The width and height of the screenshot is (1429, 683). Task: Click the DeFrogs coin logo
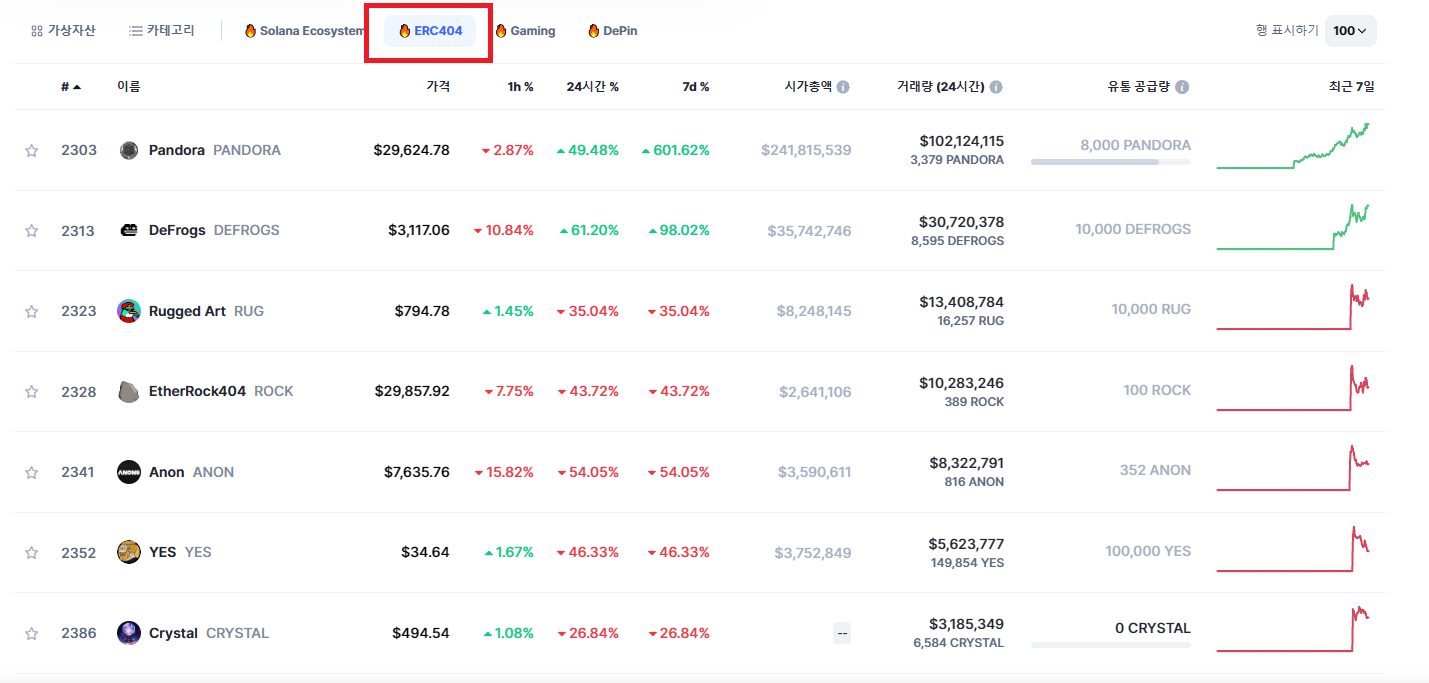point(129,230)
